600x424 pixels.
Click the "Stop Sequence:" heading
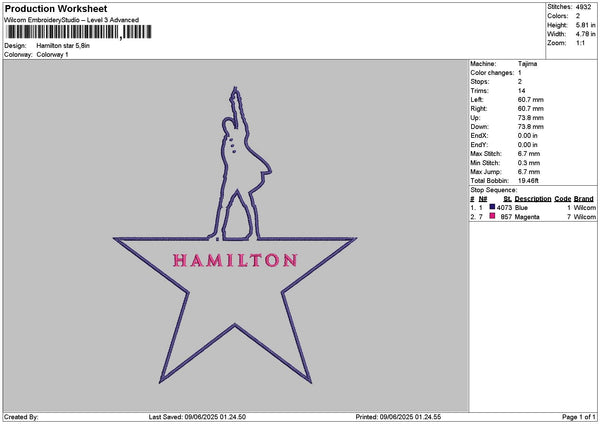(x=494, y=190)
